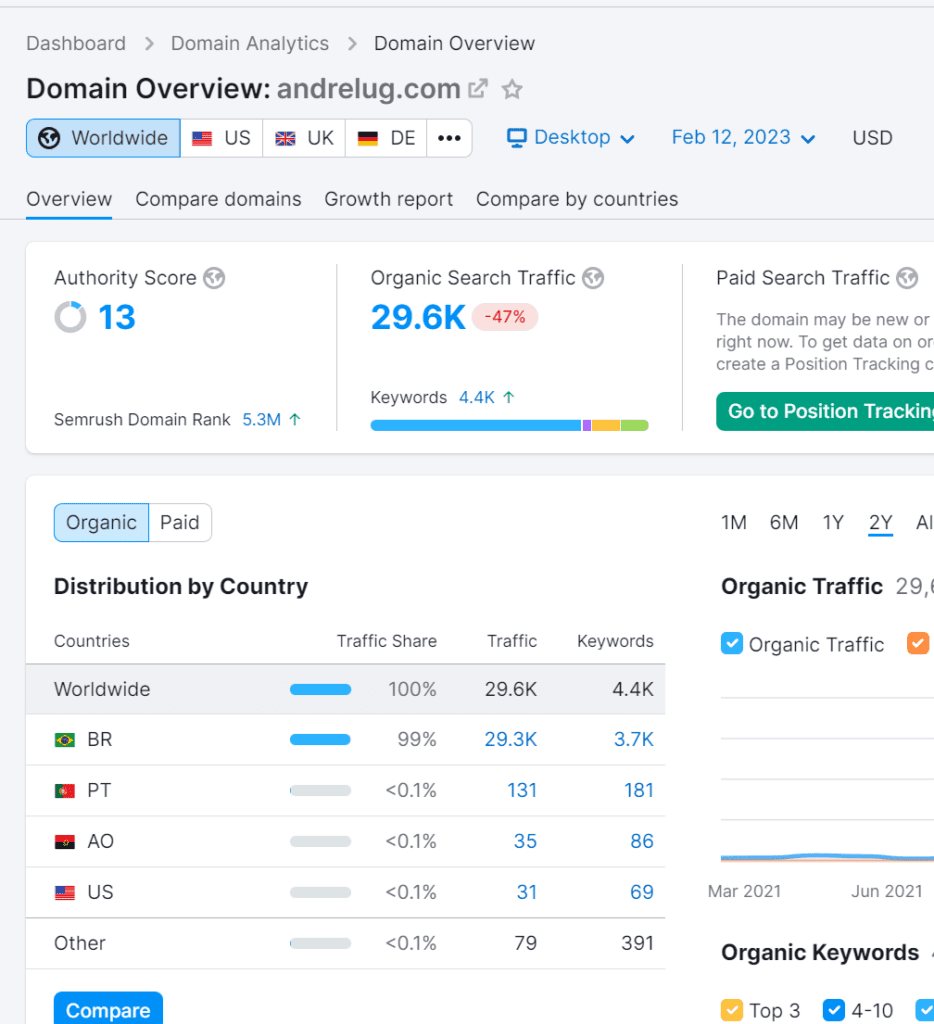Click the UK region button

coord(304,138)
